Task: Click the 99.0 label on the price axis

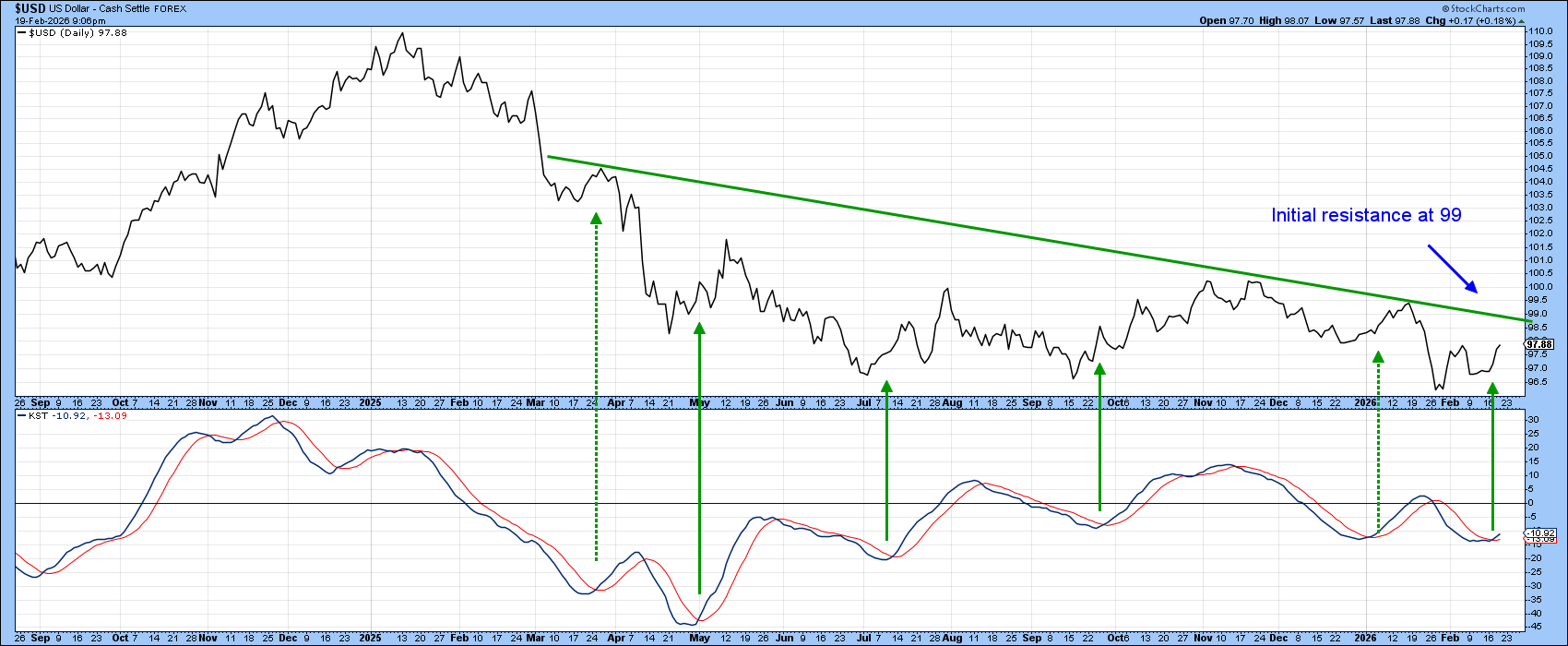Action: point(1539,314)
